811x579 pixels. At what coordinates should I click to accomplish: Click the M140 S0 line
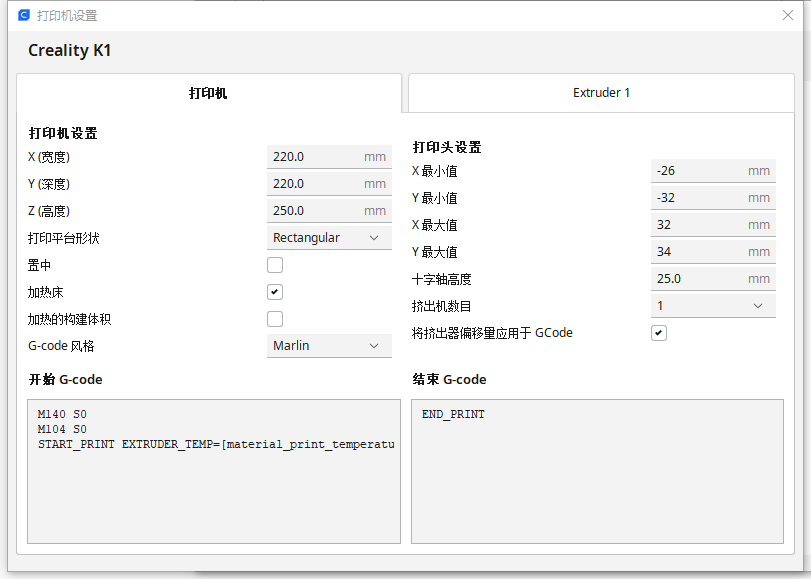tap(62, 414)
